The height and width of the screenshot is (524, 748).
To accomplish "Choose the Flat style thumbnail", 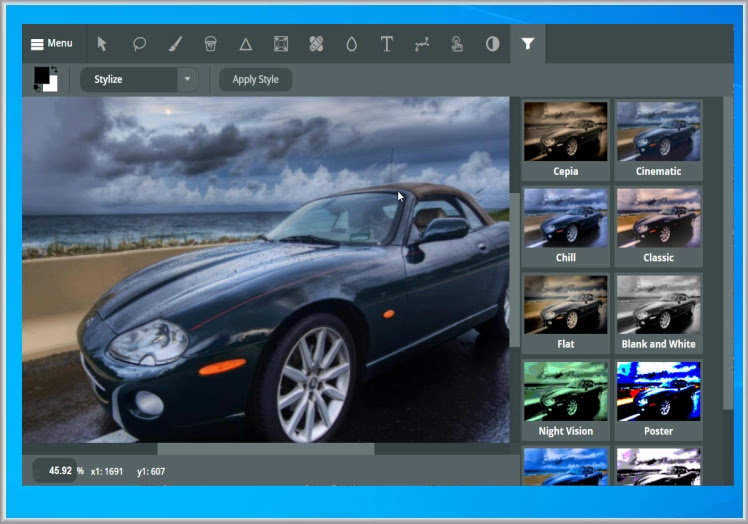I will point(565,313).
